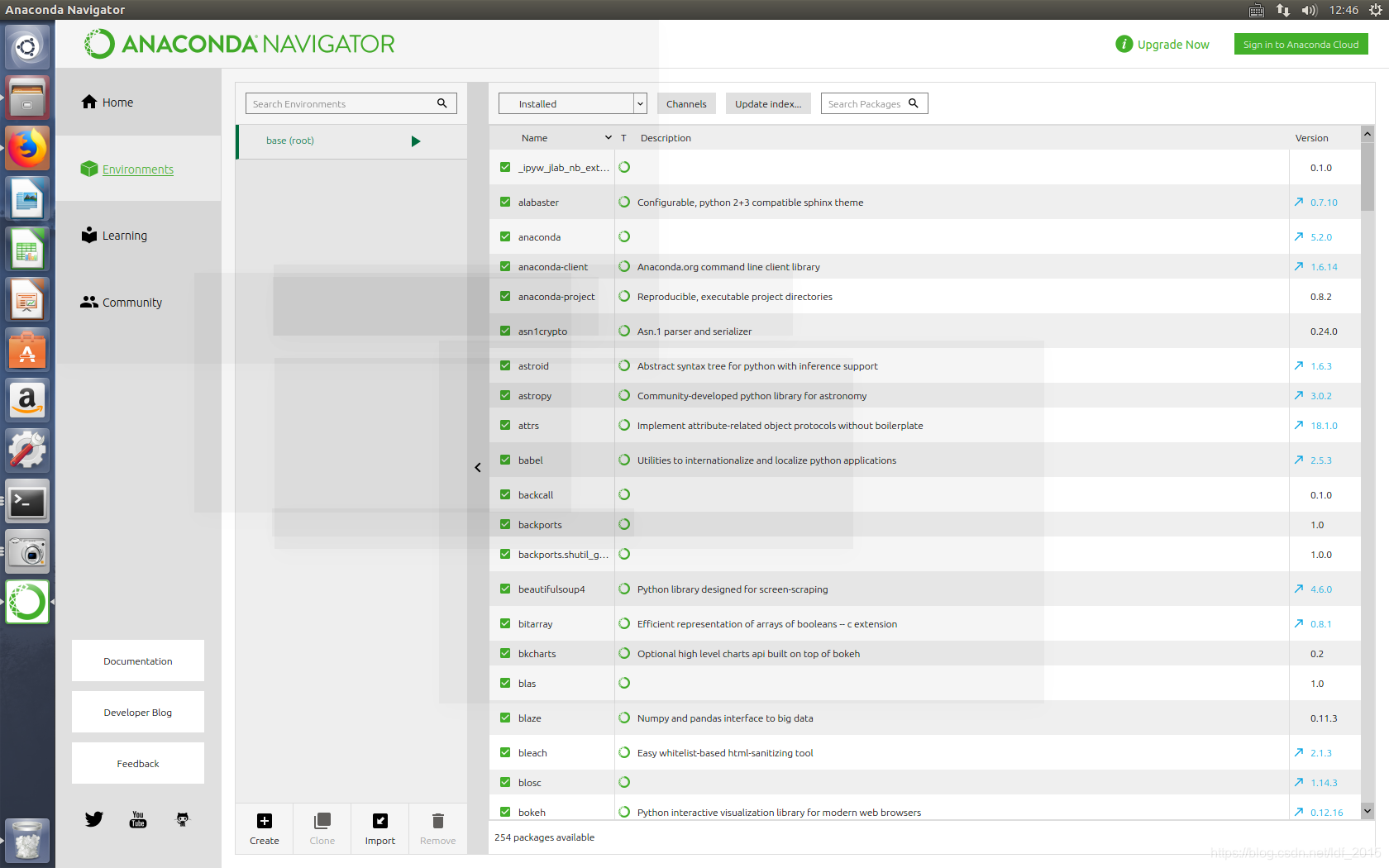The height and width of the screenshot is (868, 1389).
Task: Open Ubuntu Software Center from the launcher
Action: pyautogui.click(x=27, y=351)
